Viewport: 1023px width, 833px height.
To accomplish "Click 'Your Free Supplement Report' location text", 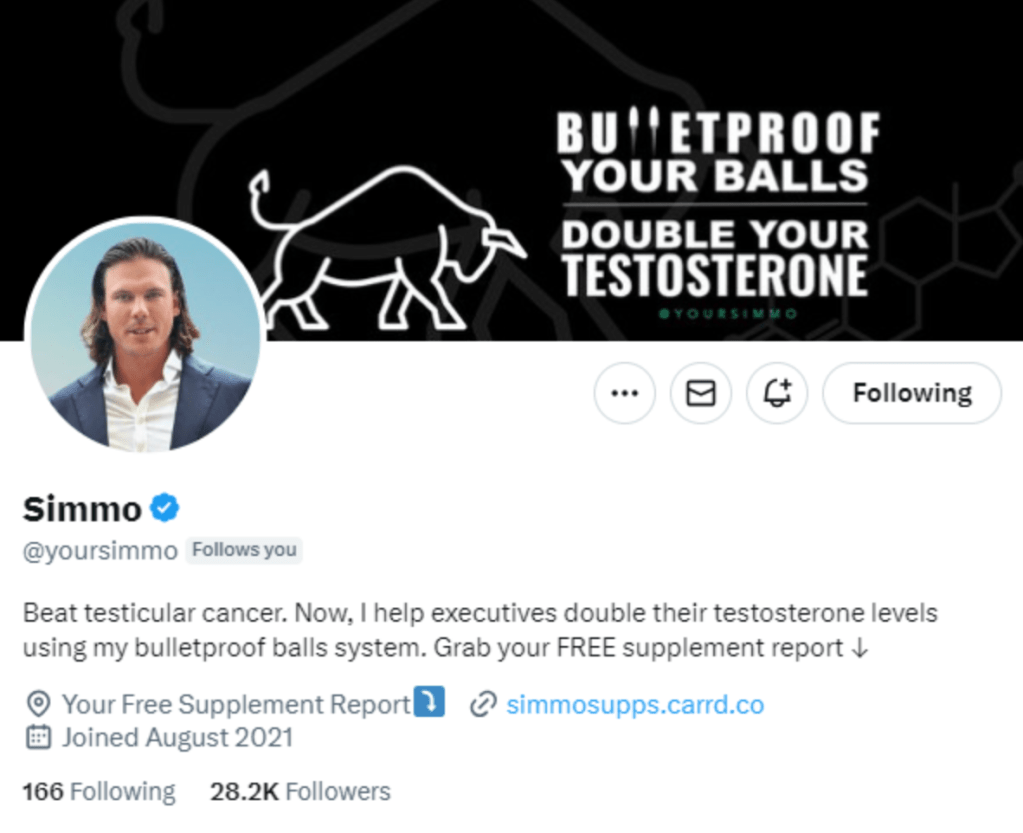I will [x=236, y=704].
